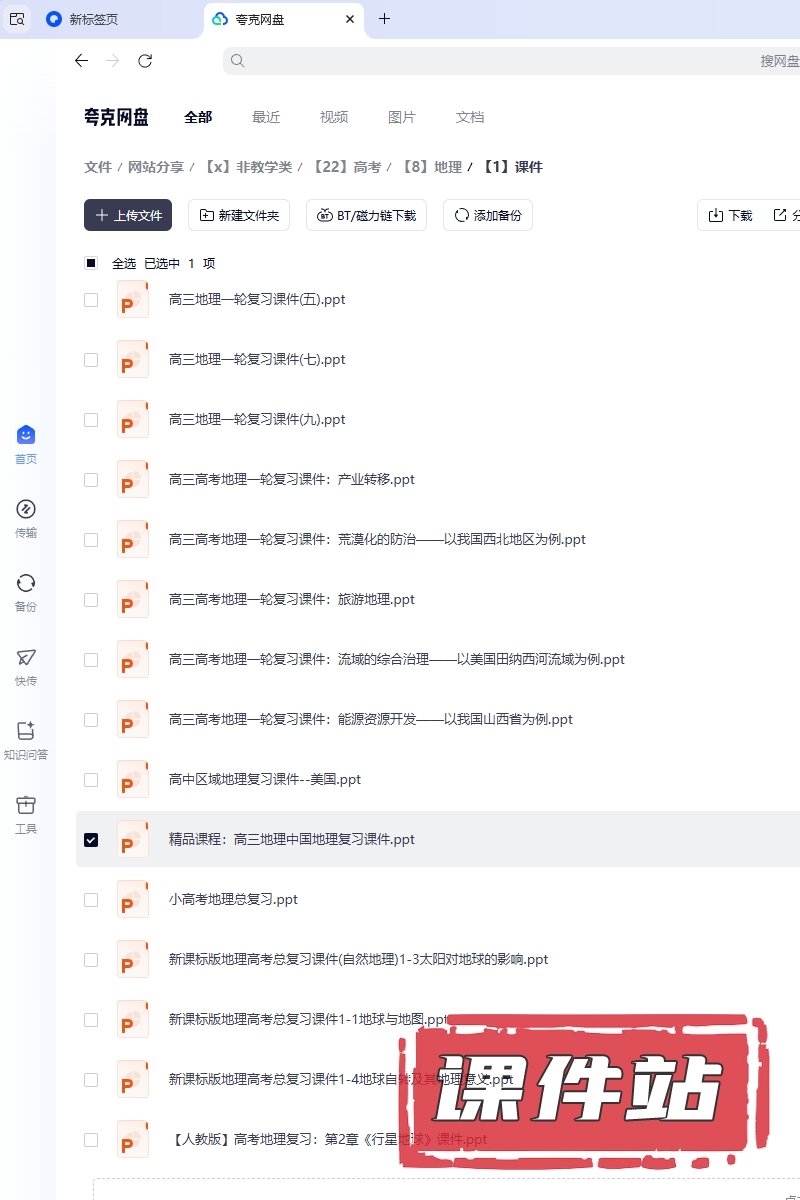Click the browser back arrow

coord(82,61)
